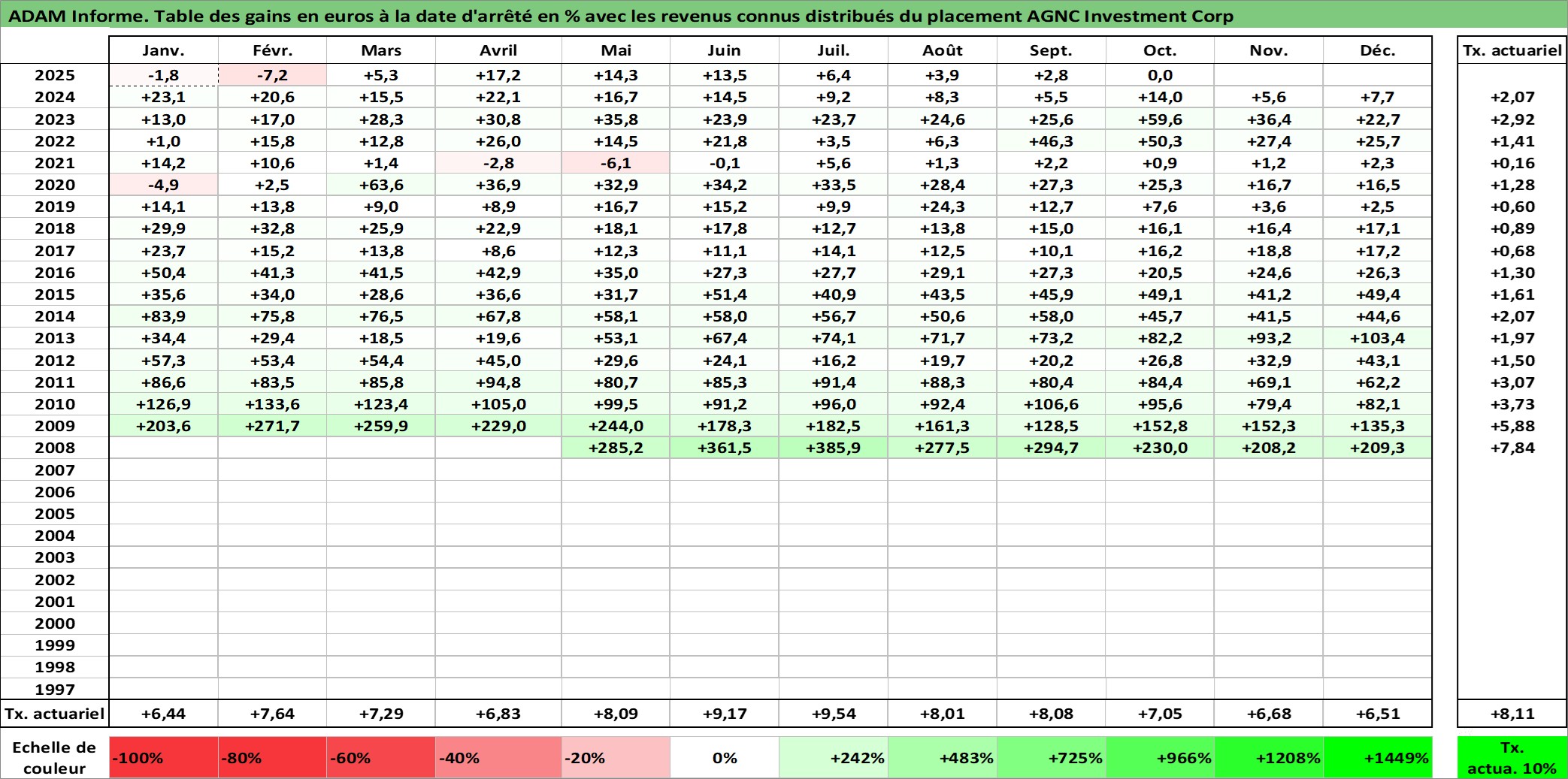Click the Août column header
This screenshot has width=1568, height=779.
[x=942, y=50]
